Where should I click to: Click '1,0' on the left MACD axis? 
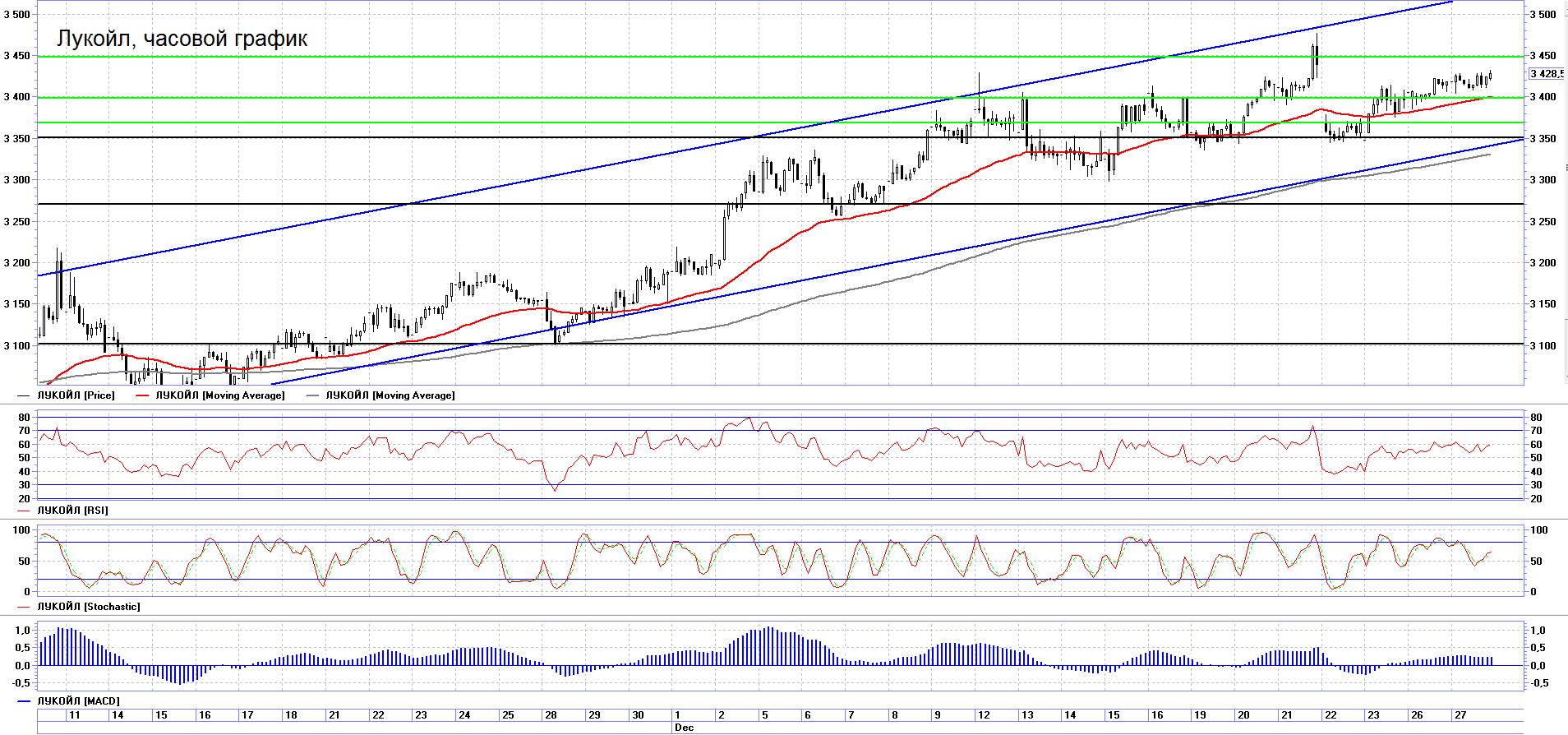[x=24, y=631]
